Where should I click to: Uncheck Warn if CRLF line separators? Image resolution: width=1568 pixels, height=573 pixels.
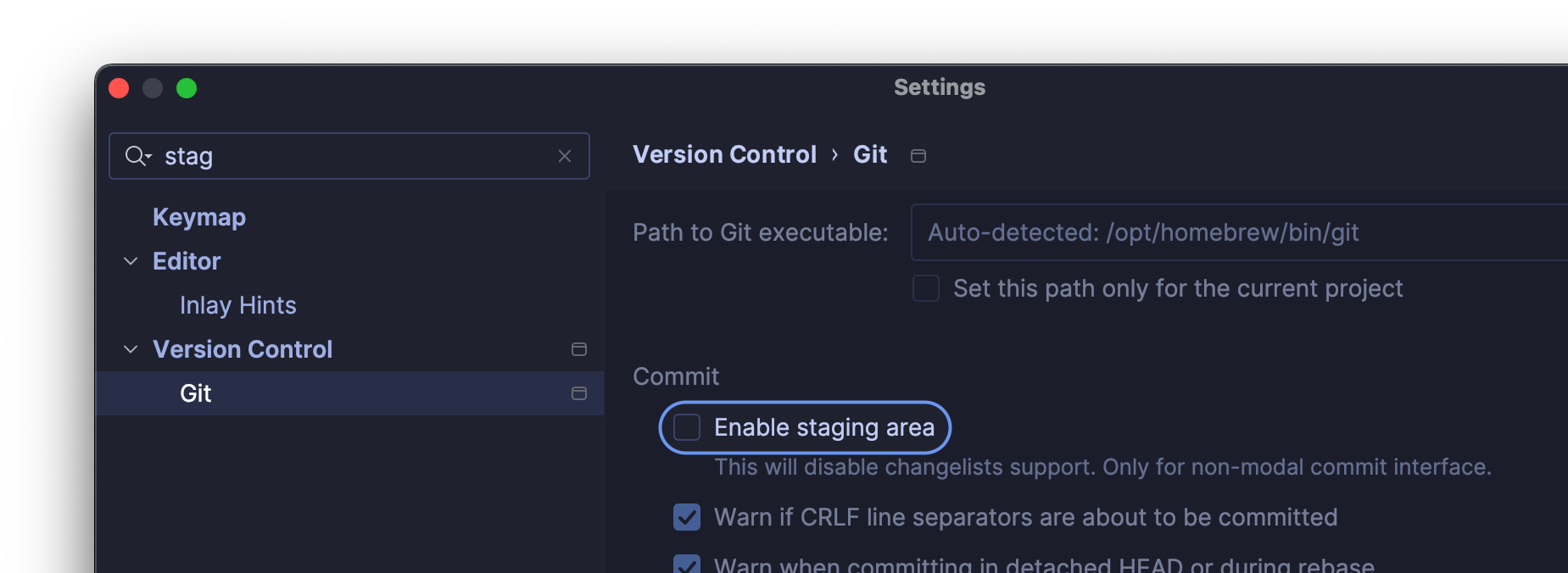[687, 517]
